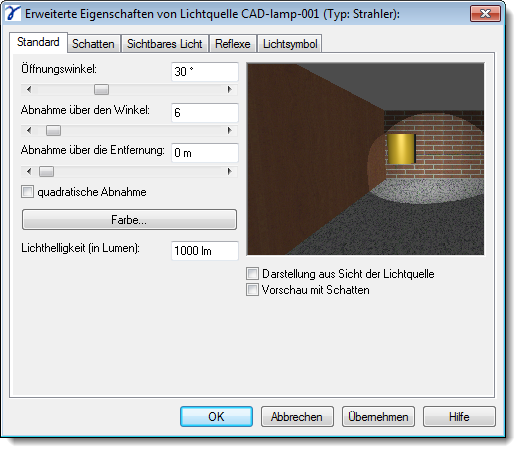Screen dimensions: 521x453
Task: Click the Abnahme über den Winkel field
Action: [x=205, y=113]
